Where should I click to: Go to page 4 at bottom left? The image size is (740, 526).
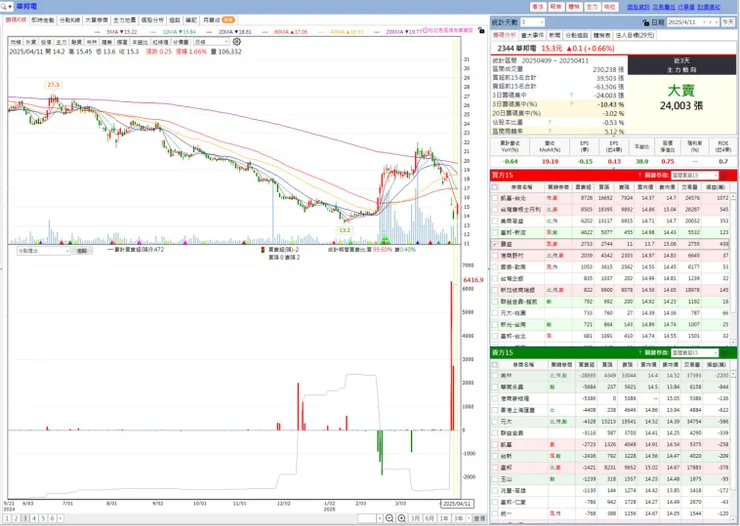pyautogui.click(x=34, y=518)
